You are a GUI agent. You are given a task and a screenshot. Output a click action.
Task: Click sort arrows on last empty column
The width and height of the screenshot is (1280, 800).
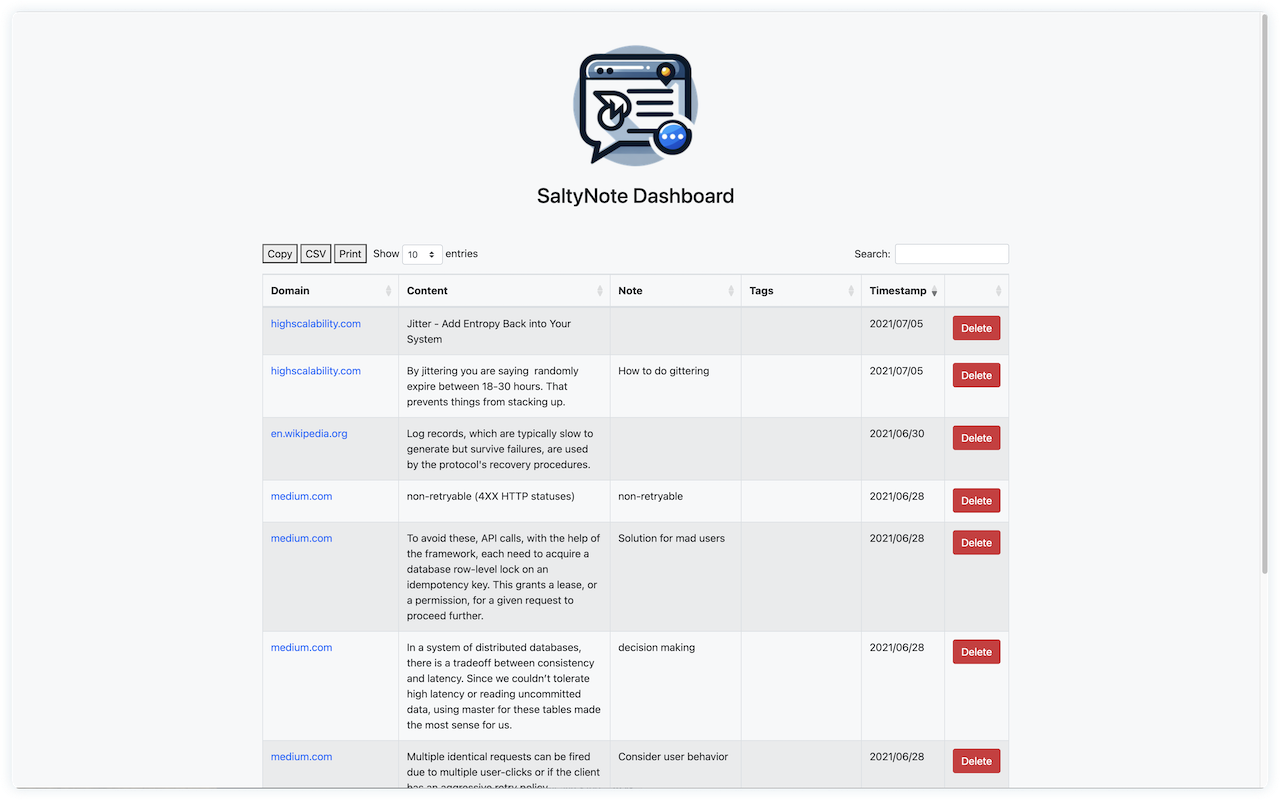[x=998, y=291]
